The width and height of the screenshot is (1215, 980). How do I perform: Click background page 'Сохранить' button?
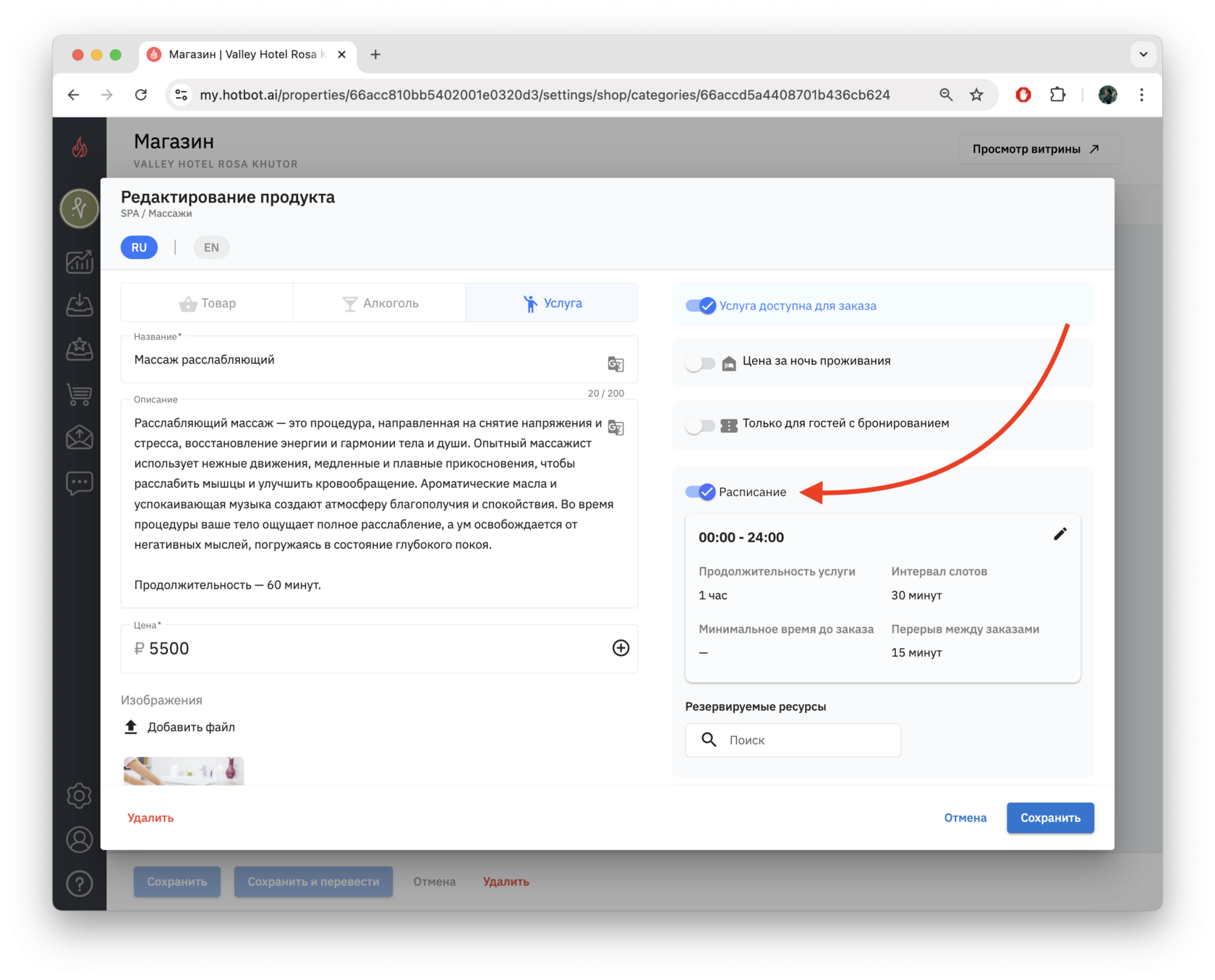(177, 882)
